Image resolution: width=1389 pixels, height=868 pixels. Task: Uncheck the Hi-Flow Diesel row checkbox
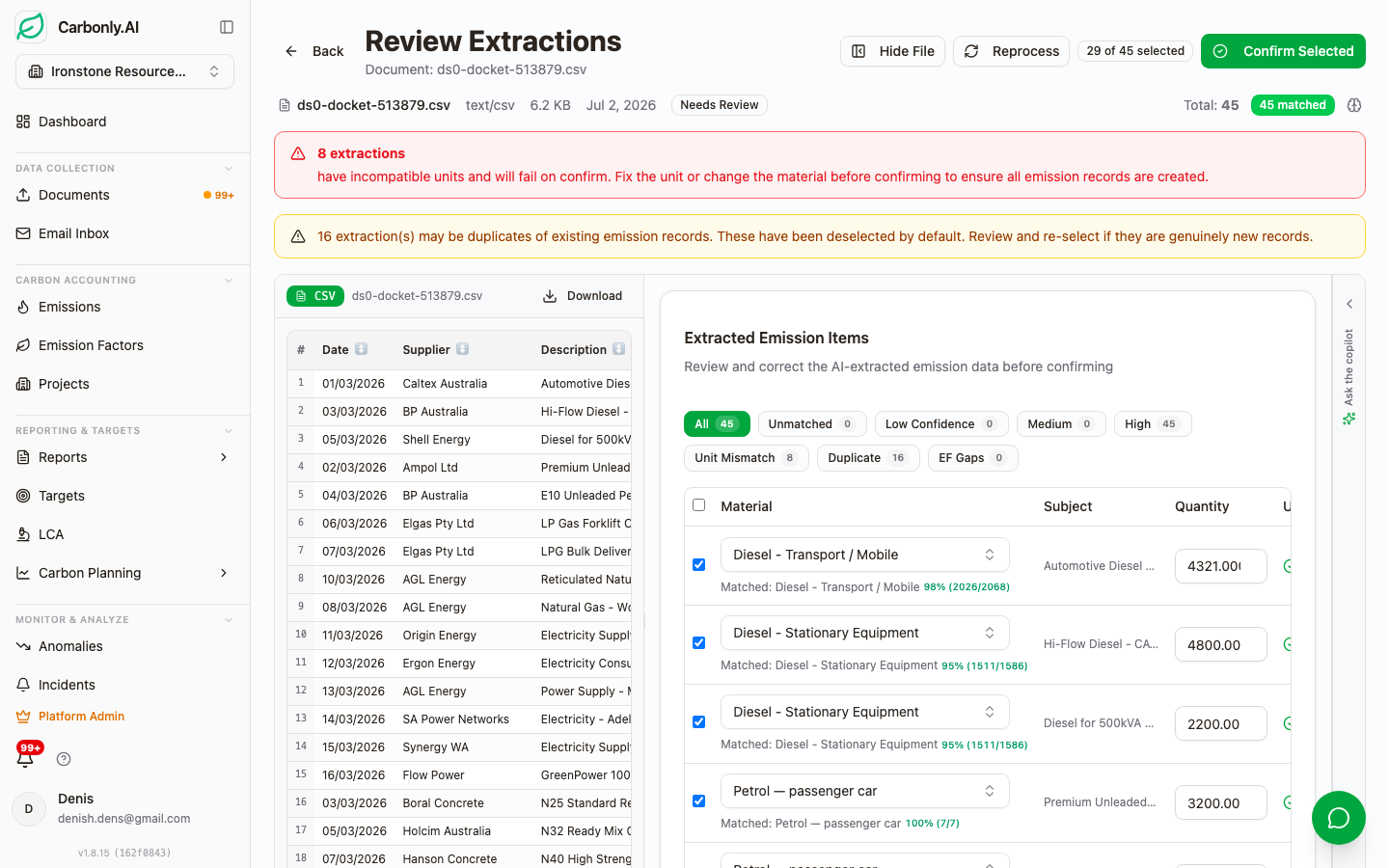[x=699, y=643]
